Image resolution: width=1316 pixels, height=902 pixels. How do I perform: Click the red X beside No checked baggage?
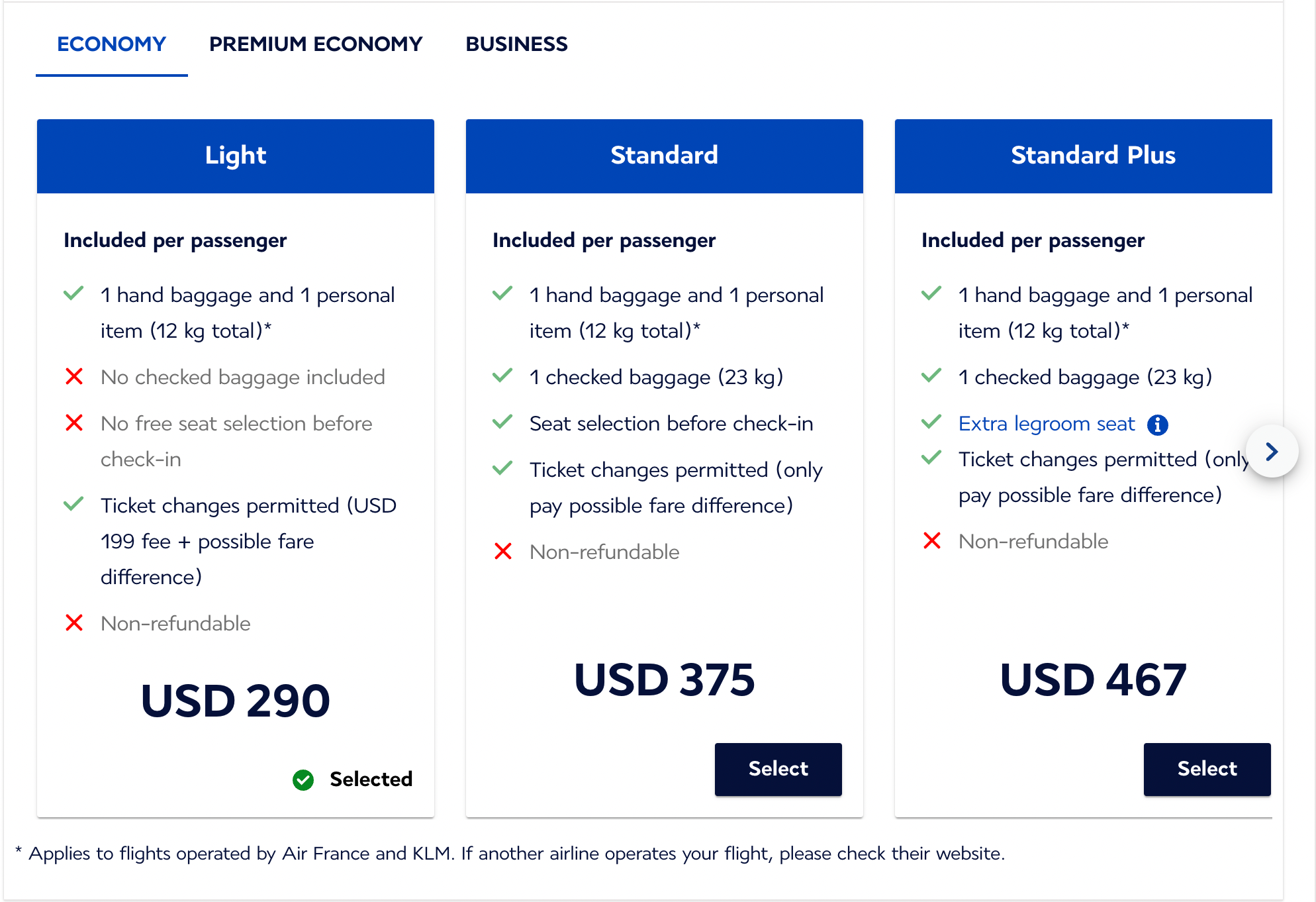point(74,377)
